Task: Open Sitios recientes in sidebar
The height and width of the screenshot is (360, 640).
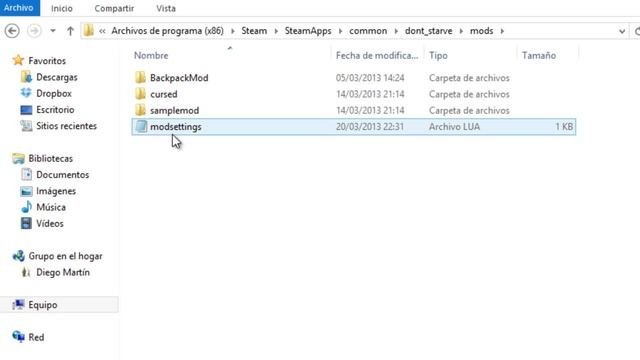Action: [67, 126]
